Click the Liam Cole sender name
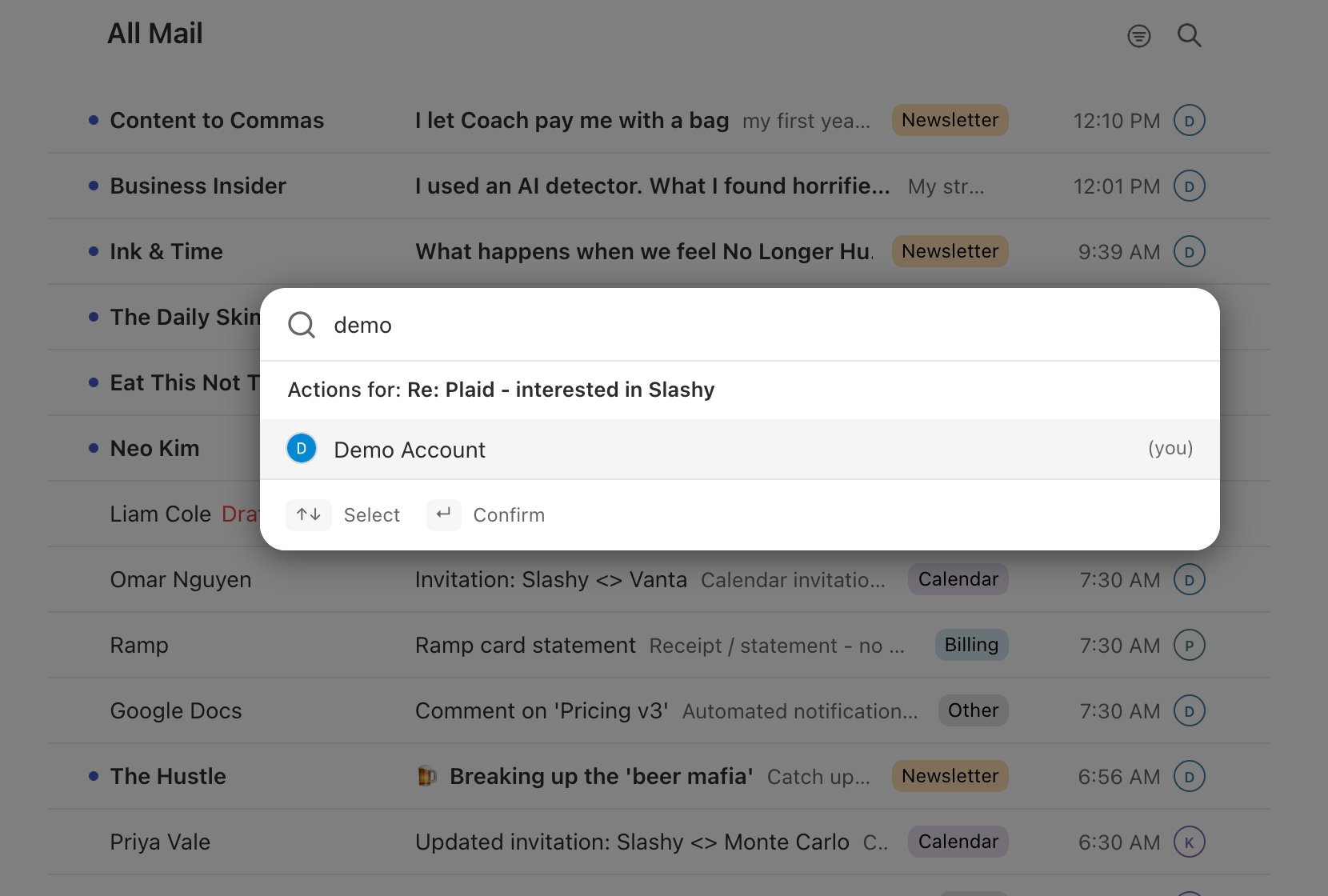 point(160,514)
